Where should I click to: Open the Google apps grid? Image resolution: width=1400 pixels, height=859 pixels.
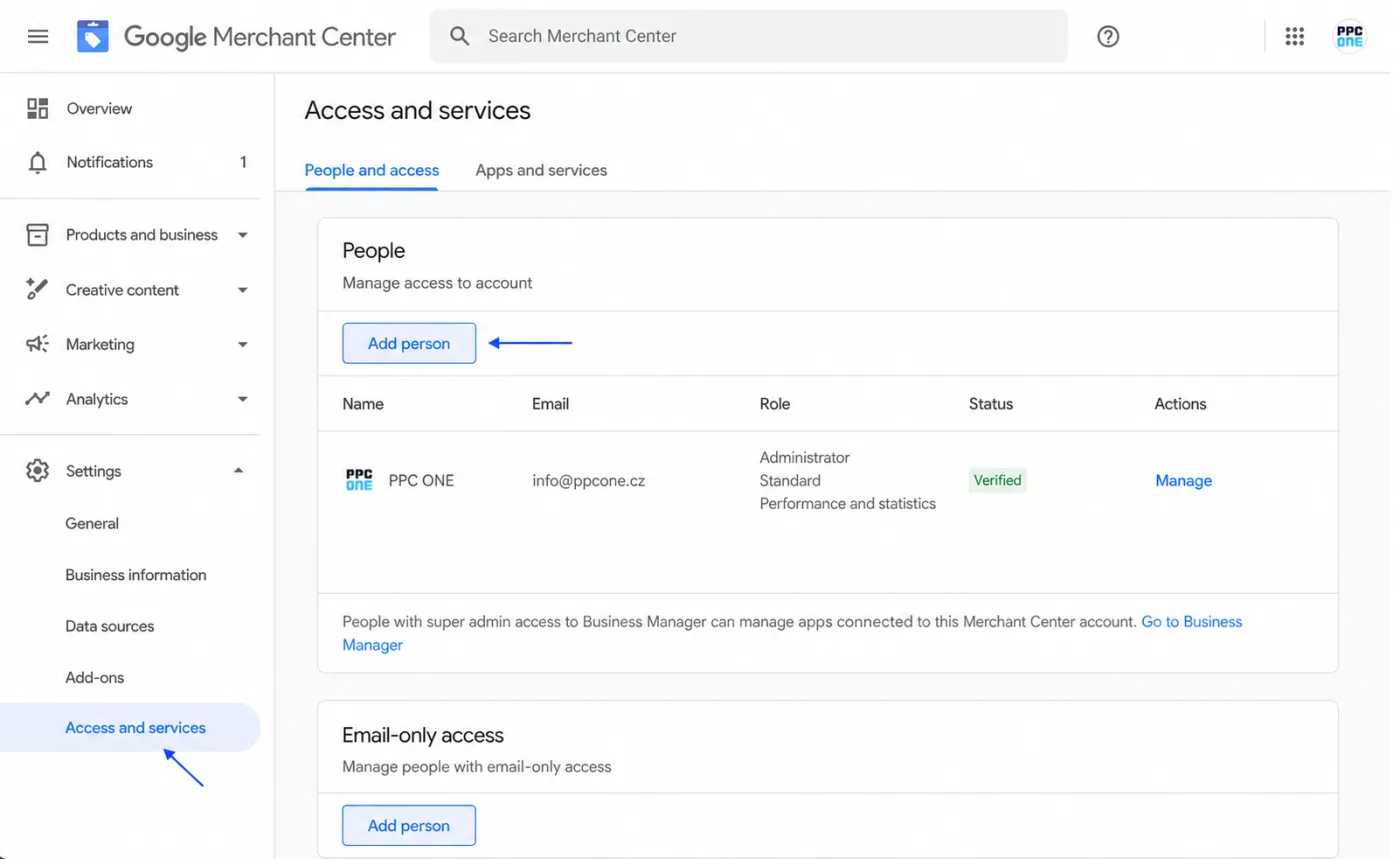[x=1295, y=37]
